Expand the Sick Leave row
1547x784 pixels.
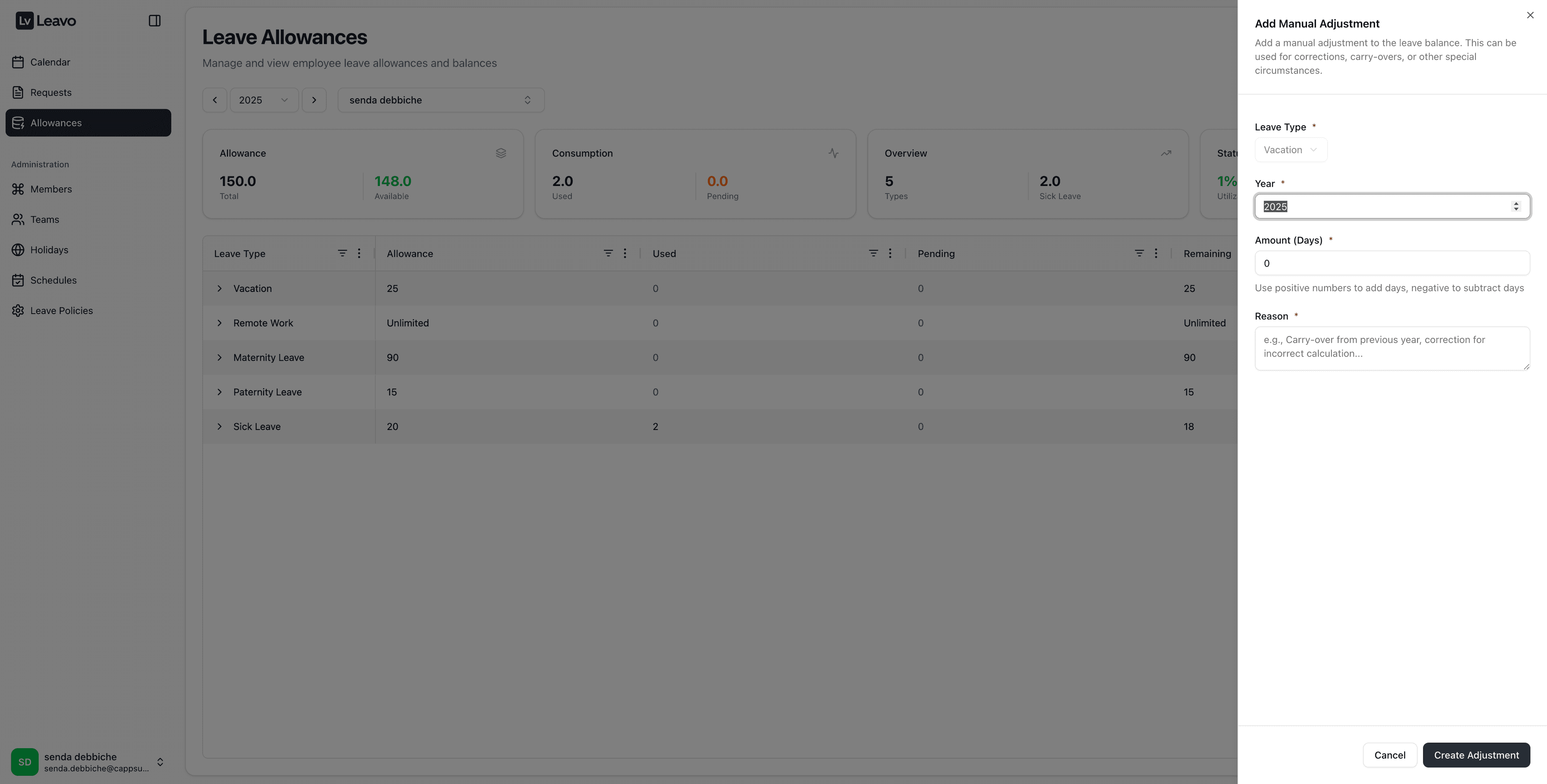click(219, 427)
